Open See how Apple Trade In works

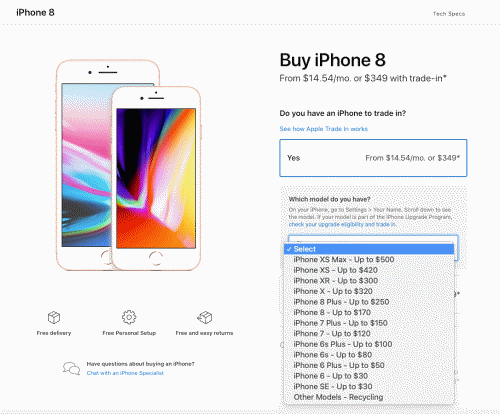(324, 129)
